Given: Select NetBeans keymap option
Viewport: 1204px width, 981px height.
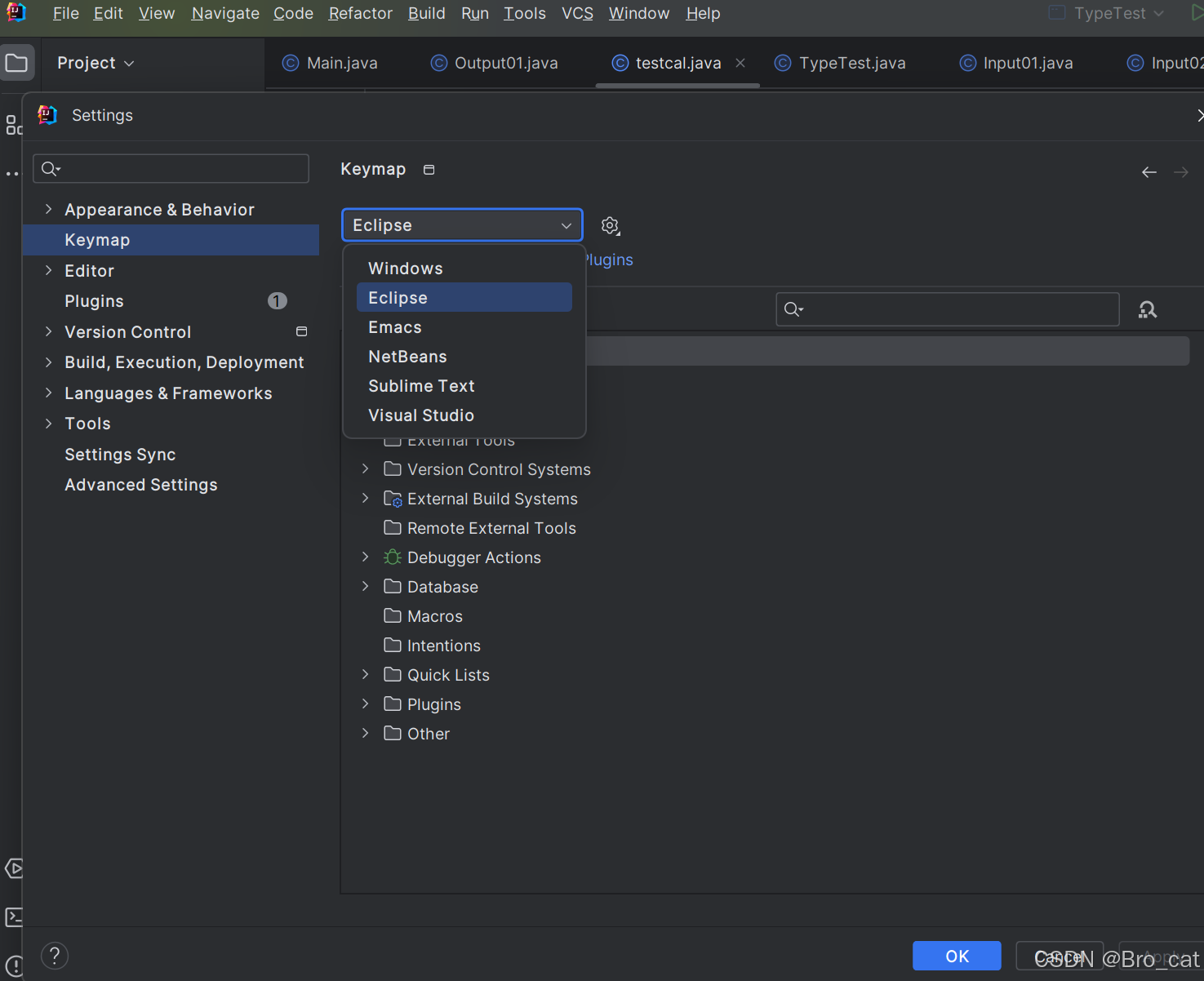Looking at the screenshot, I should [x=464, y=357].
